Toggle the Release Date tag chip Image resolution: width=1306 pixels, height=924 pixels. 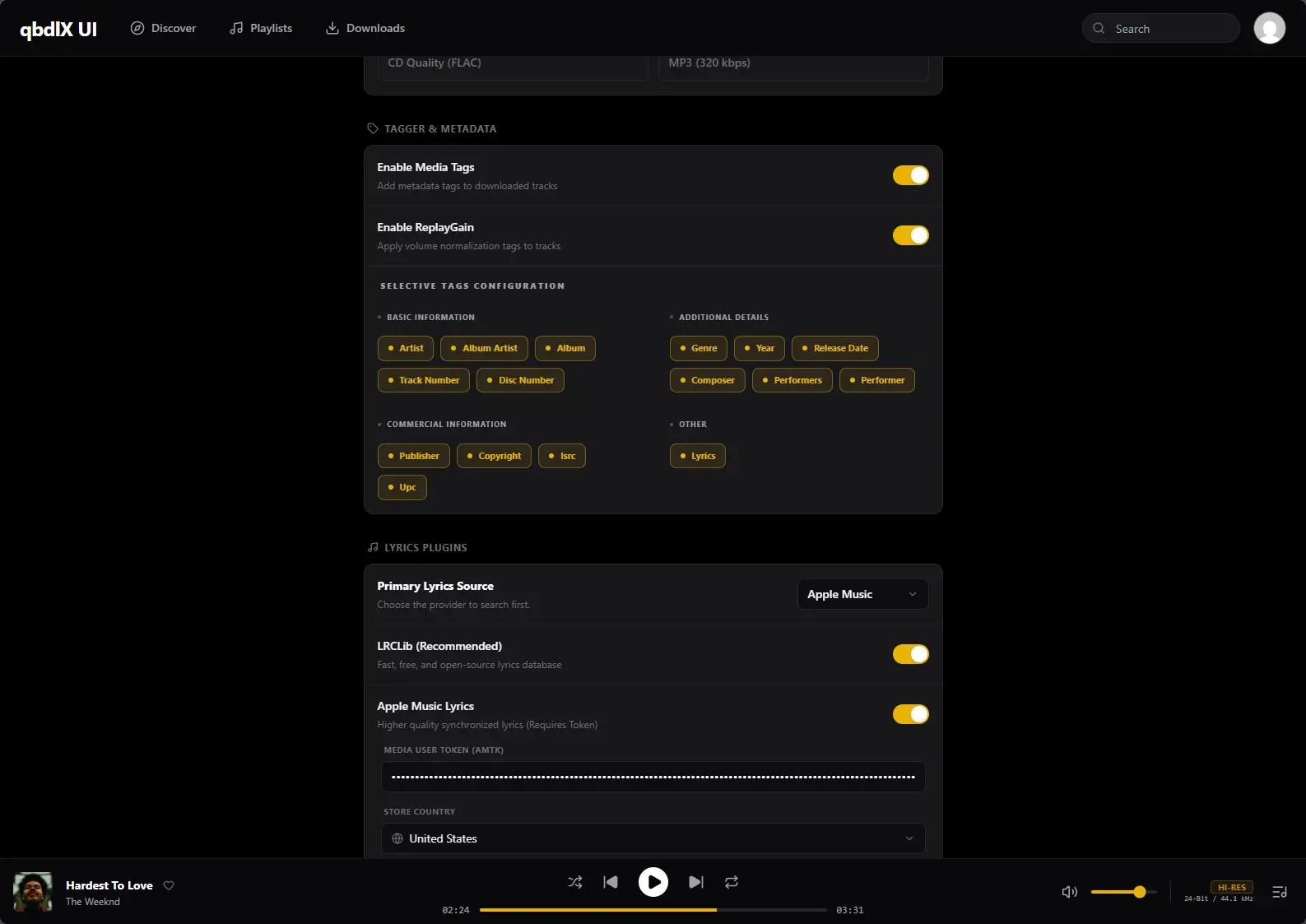pos(835,348)
